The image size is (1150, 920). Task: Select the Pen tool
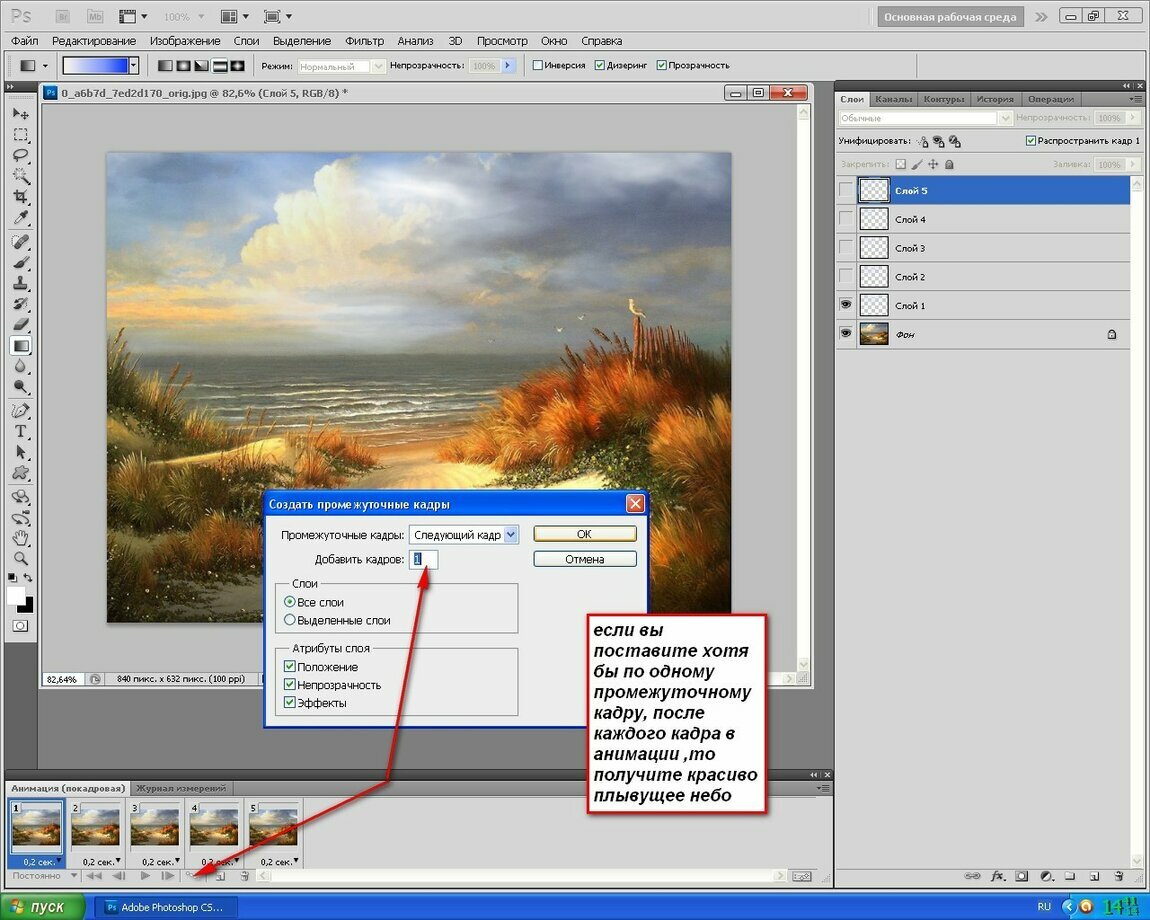point(21,411)
